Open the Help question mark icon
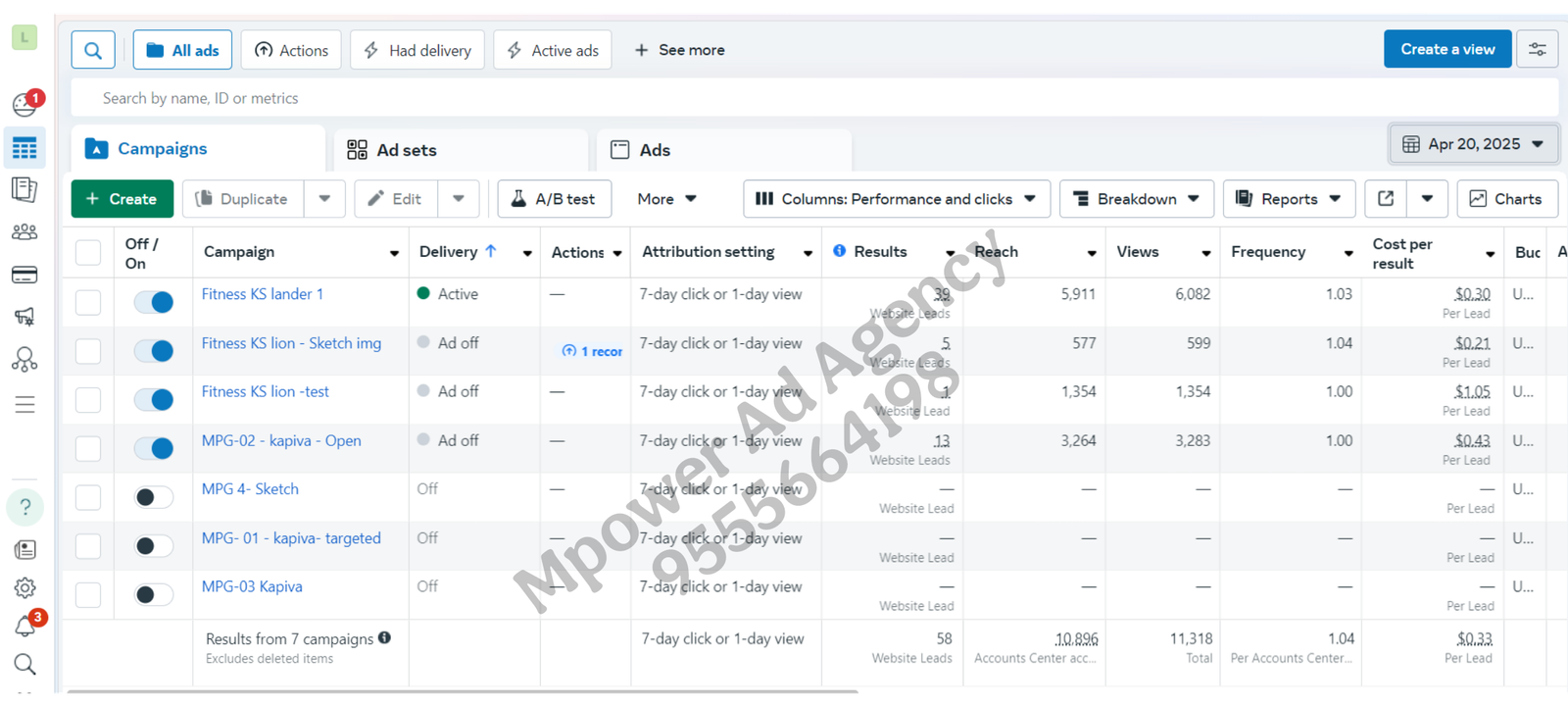Viewport: 1568px width, 707px height. (x=25, y=507)
